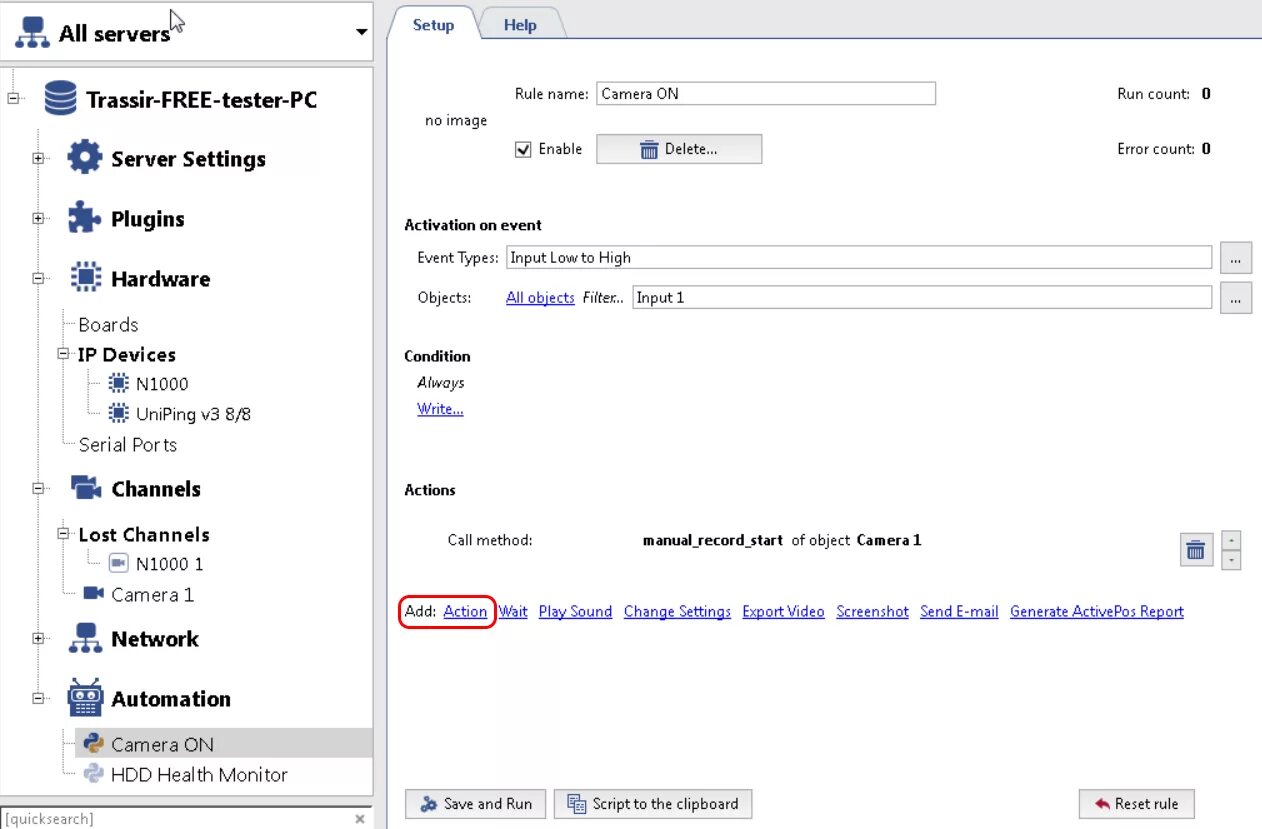Collapse the Channels tree node
The width and height of the screenshot is (1262, 829).
[39, 489]
